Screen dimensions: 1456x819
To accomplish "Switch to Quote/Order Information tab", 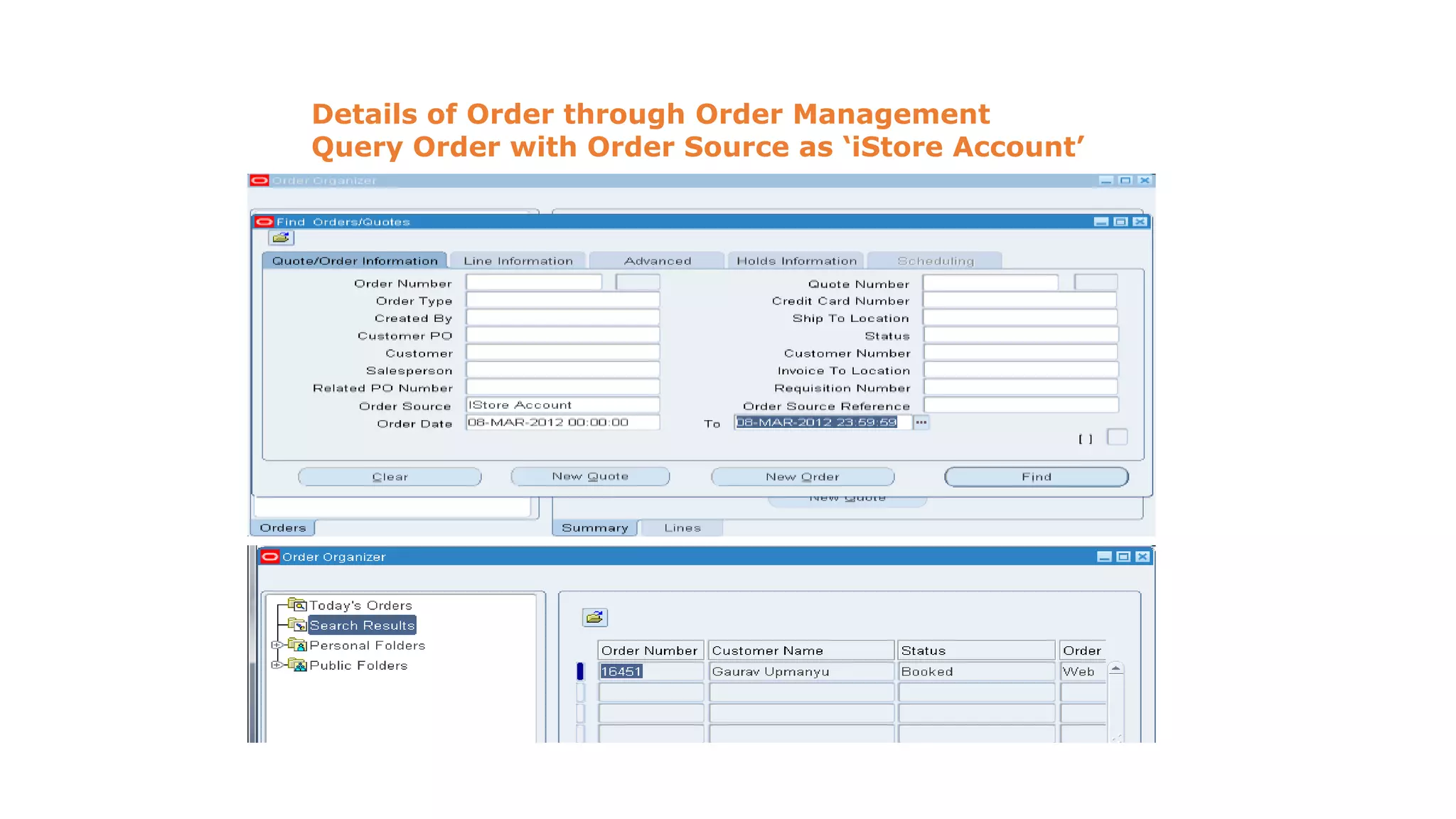I will point(355,261).
